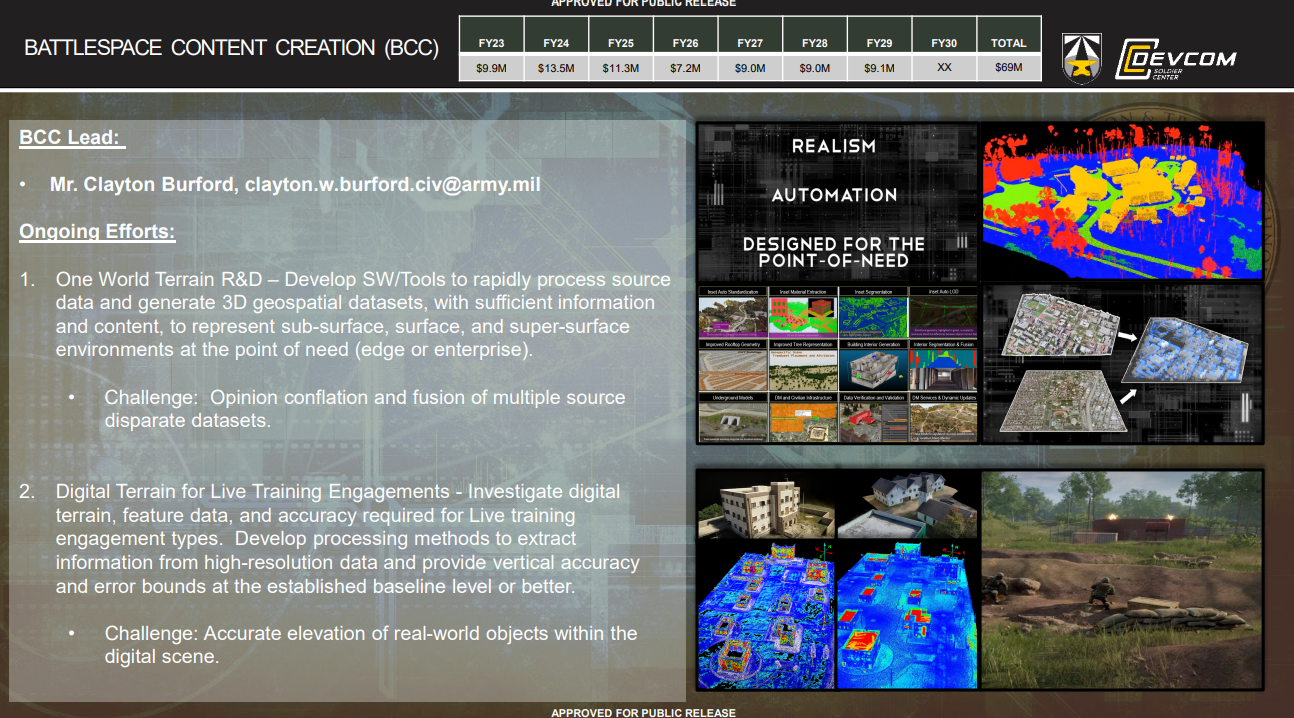Click the One World Terrain R&D paragraph
Screen dimensions: 1294x718
(x=363, y=314)
